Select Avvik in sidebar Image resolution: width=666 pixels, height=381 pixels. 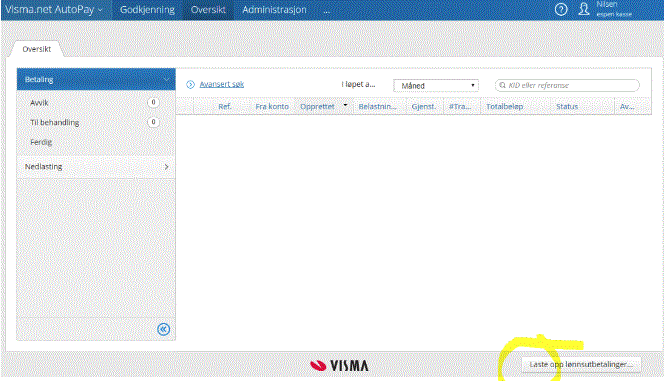(x=39, y=103)
